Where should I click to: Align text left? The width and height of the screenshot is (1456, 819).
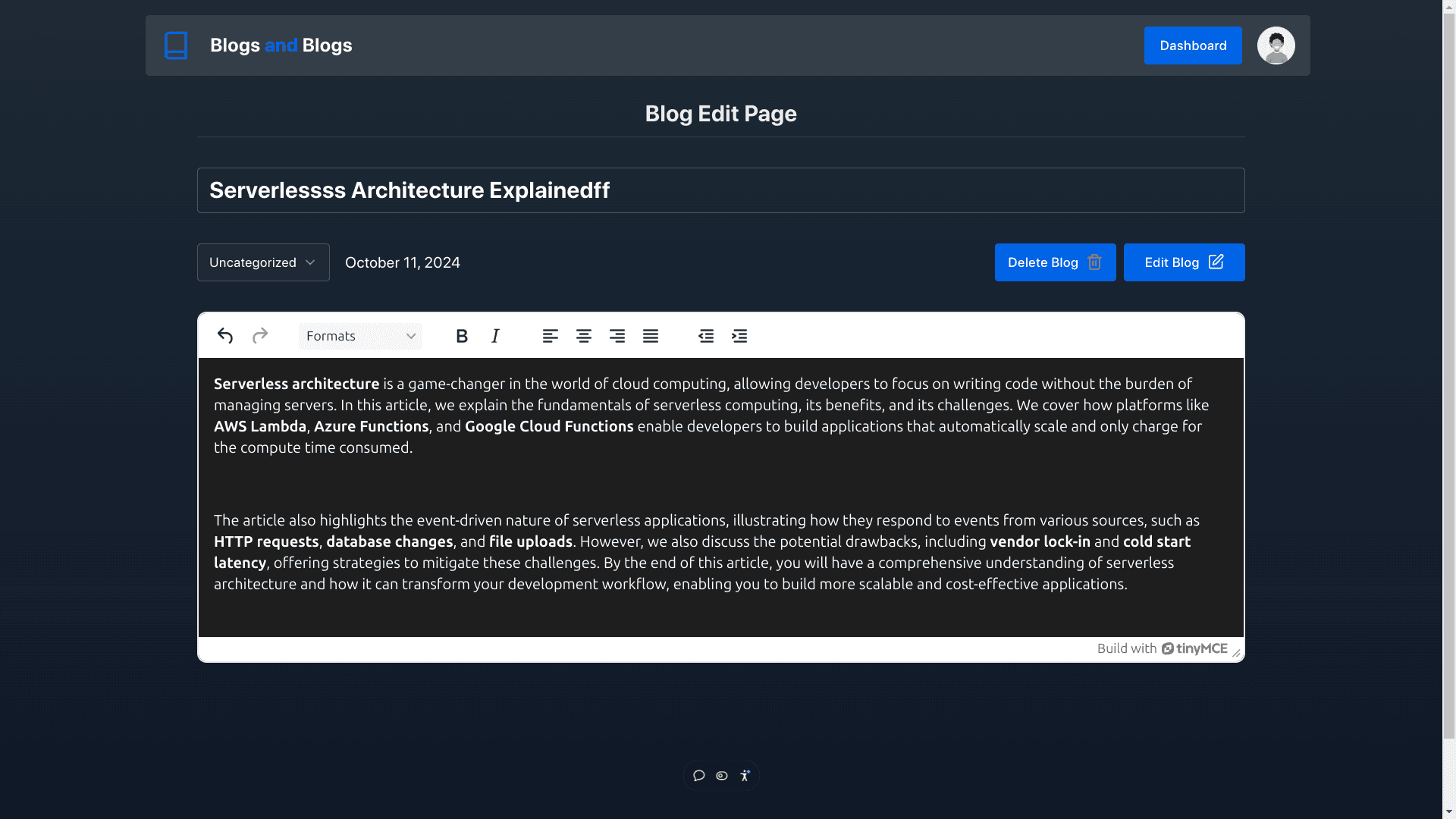coord(551,336)
